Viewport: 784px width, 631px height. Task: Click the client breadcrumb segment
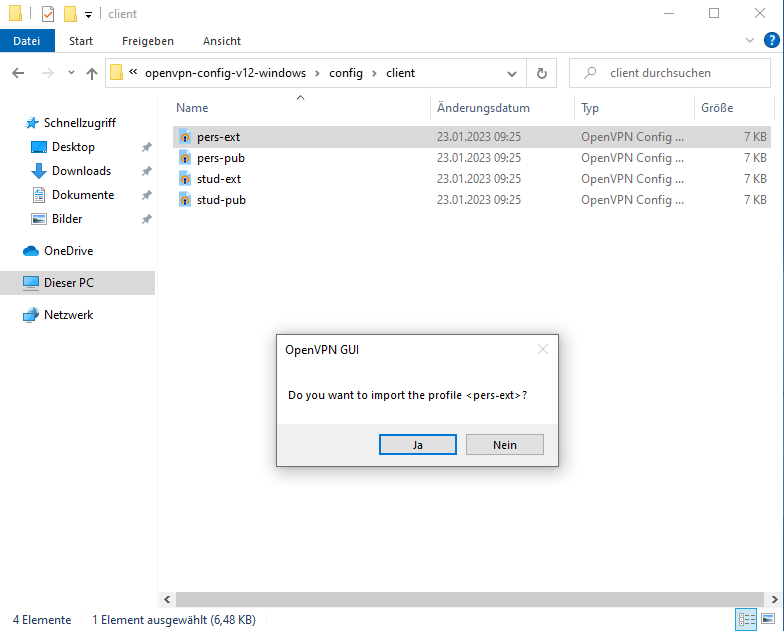point(400,73)
